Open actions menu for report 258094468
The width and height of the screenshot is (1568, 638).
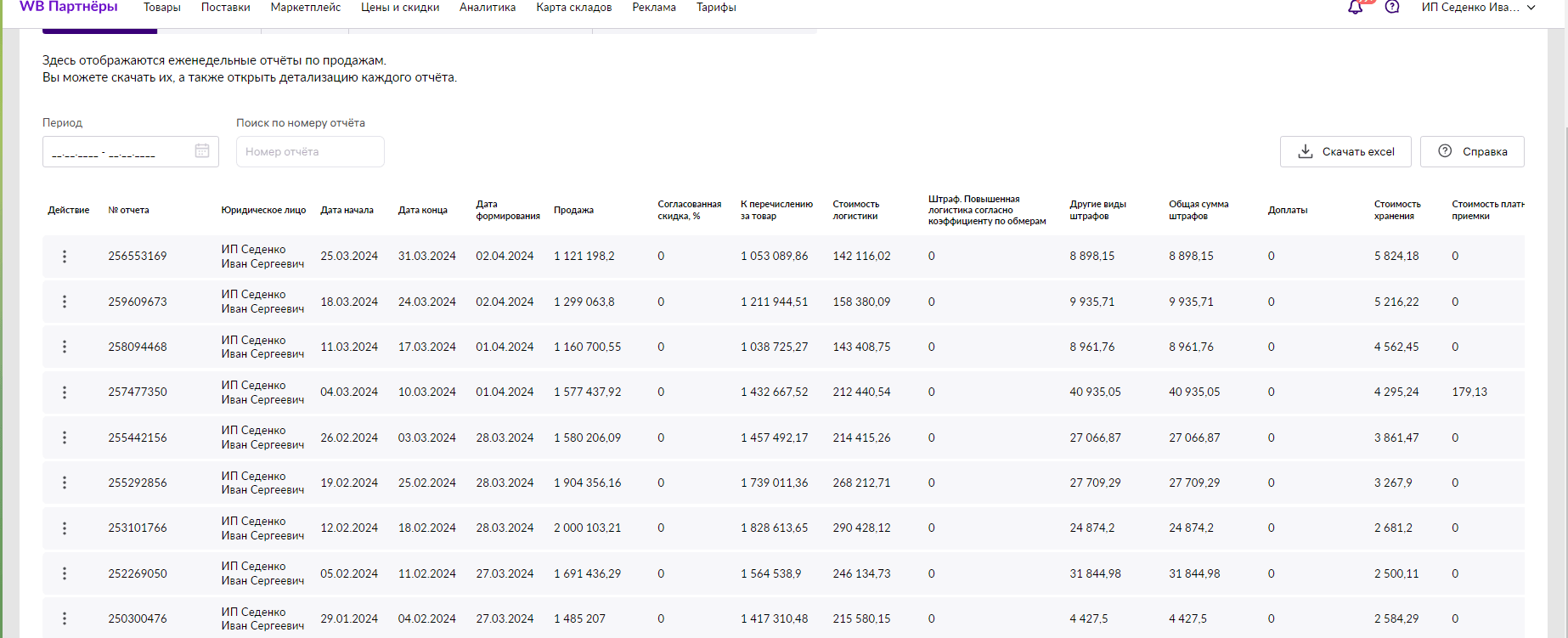(x=65, y=347)
